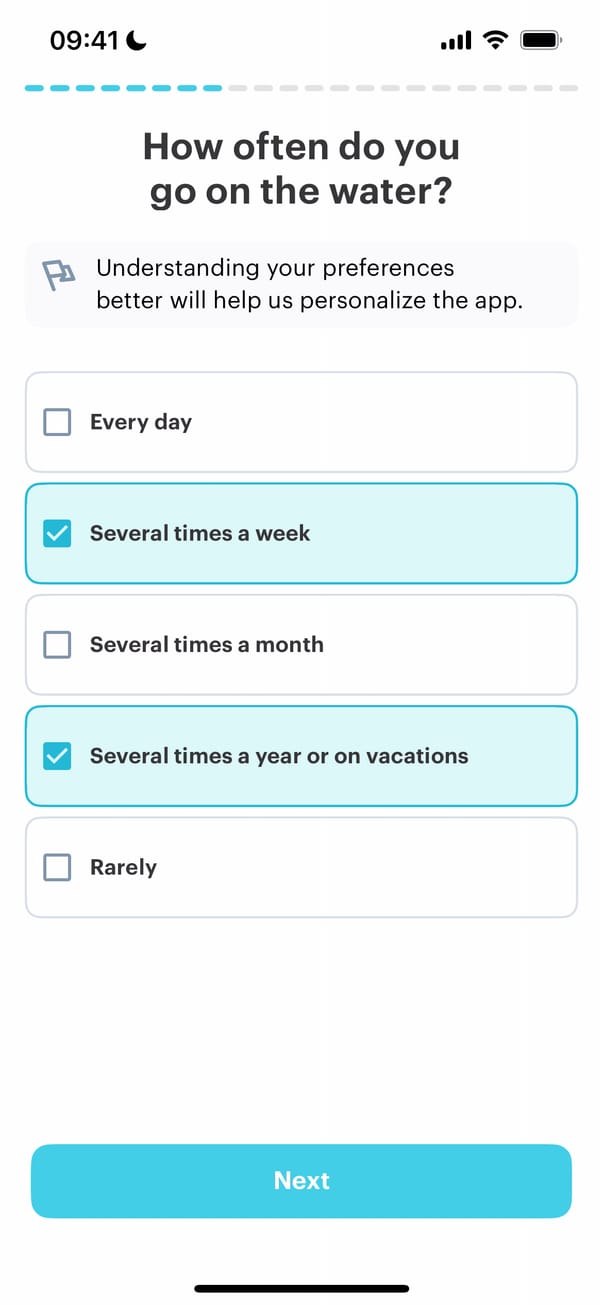Check the Every day checkbox

point(58,422)
